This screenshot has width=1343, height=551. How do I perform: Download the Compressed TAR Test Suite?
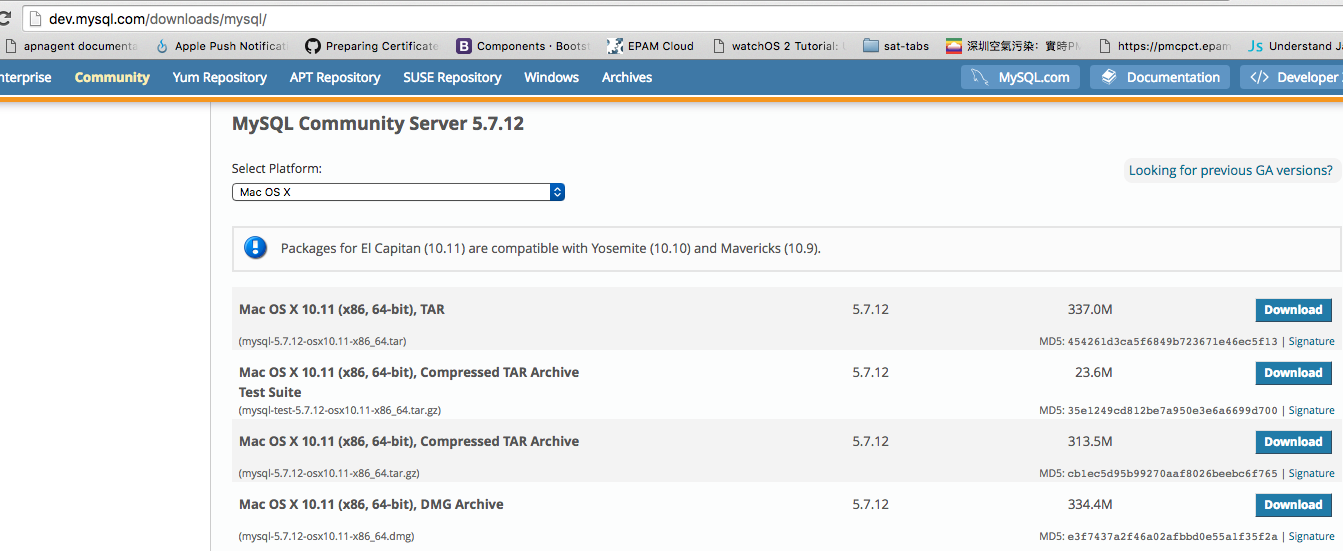point(1293,373)
